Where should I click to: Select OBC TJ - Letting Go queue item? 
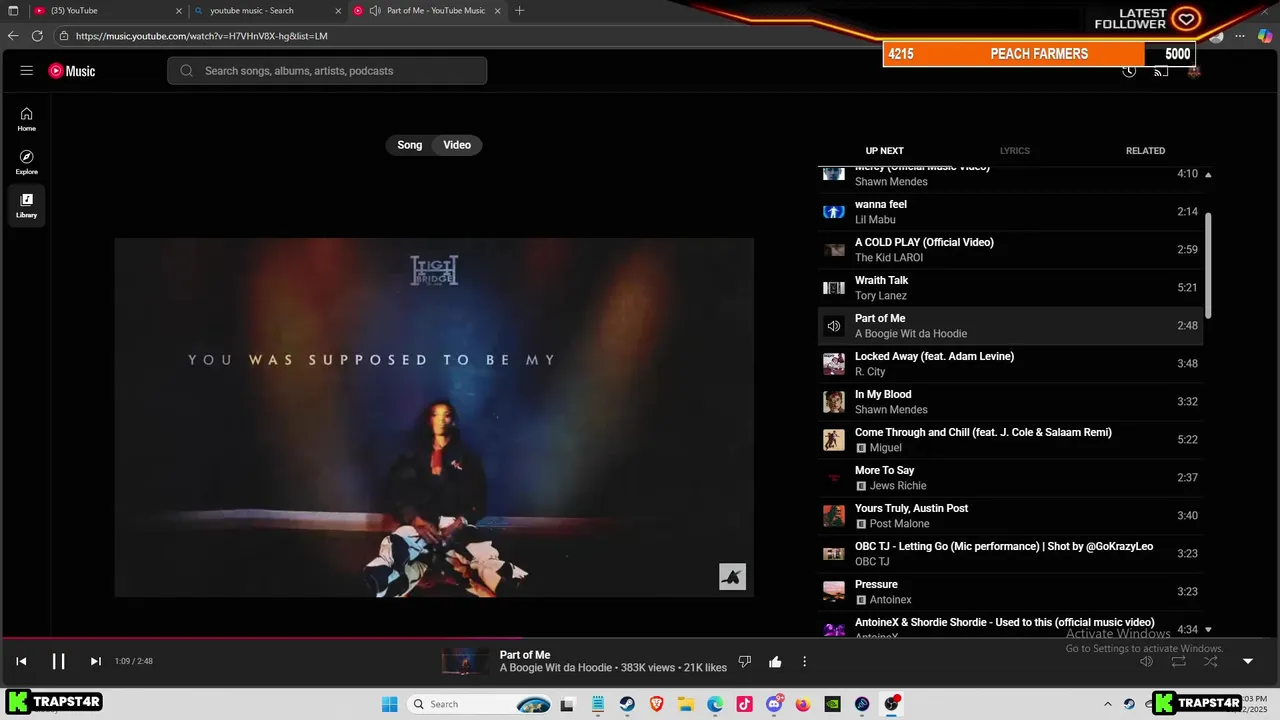pyautogui.click(x=1010, y=554)
